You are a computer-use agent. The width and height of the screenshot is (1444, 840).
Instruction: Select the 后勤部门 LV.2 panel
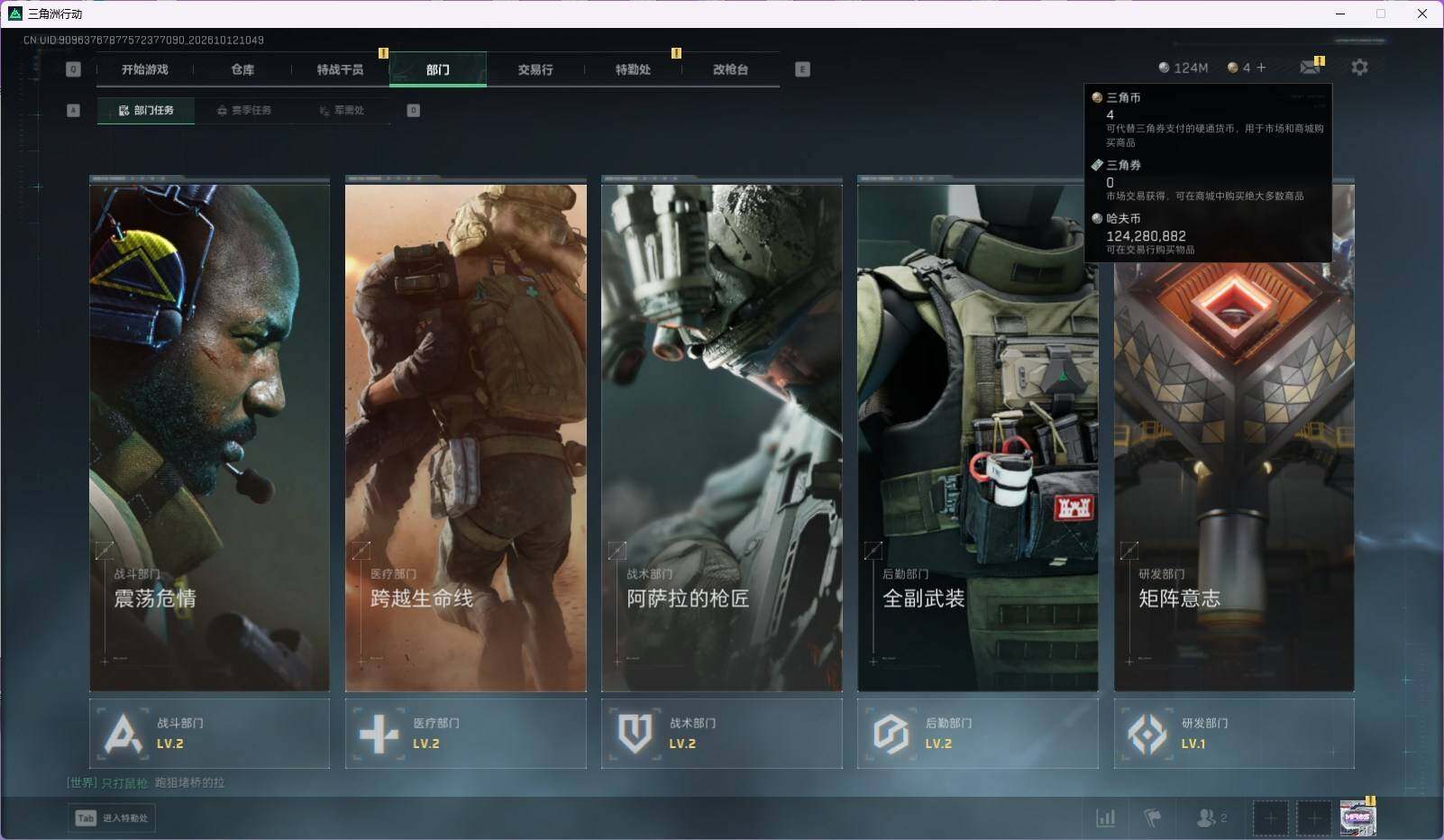click(x=978, y=734)
